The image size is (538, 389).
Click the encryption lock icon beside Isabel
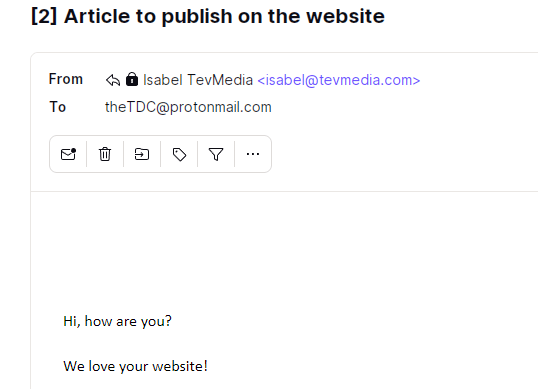click(x=132, y=79)
